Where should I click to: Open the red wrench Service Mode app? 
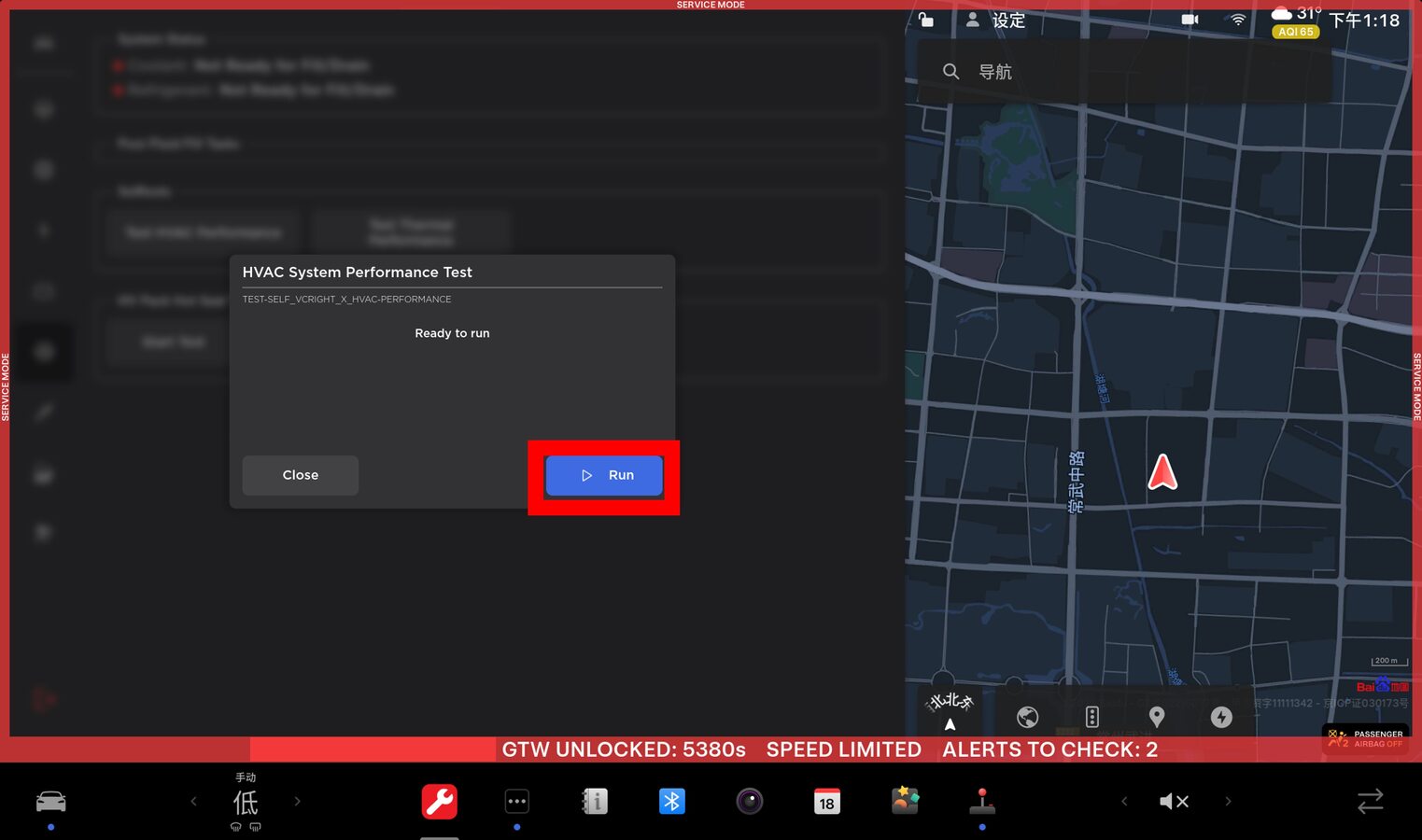439,802
